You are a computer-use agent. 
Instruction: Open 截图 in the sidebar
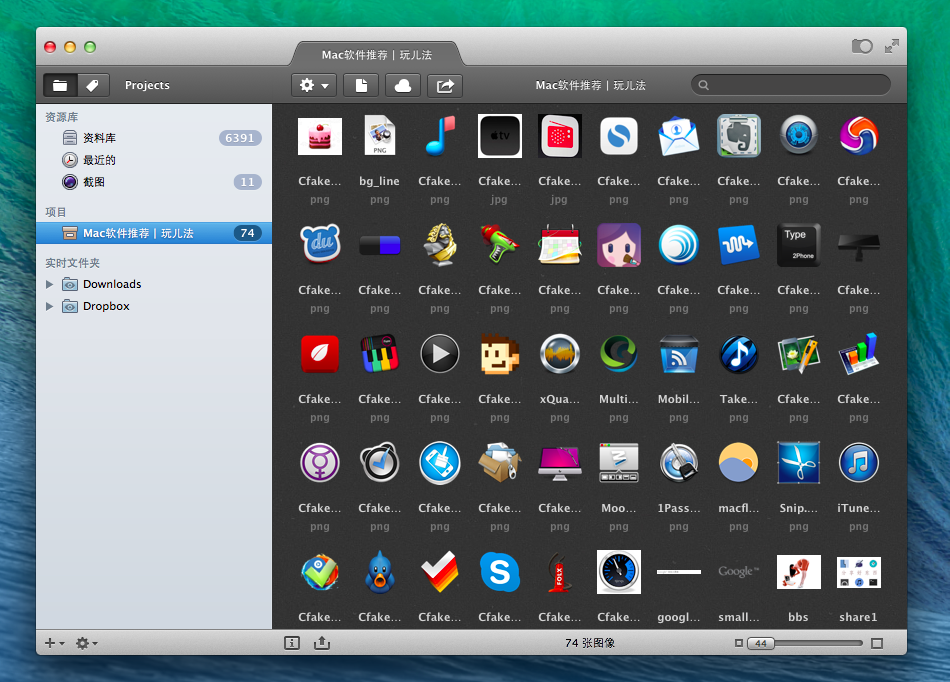(x=154, y=182)
